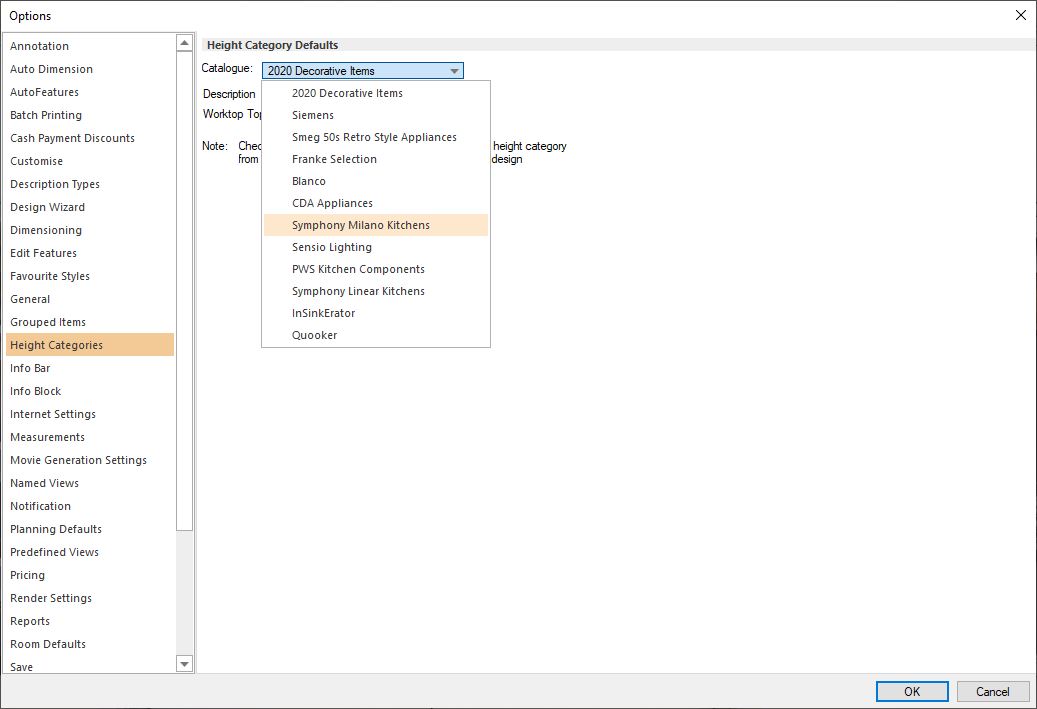Click the Cancel button

coord(993,692)
